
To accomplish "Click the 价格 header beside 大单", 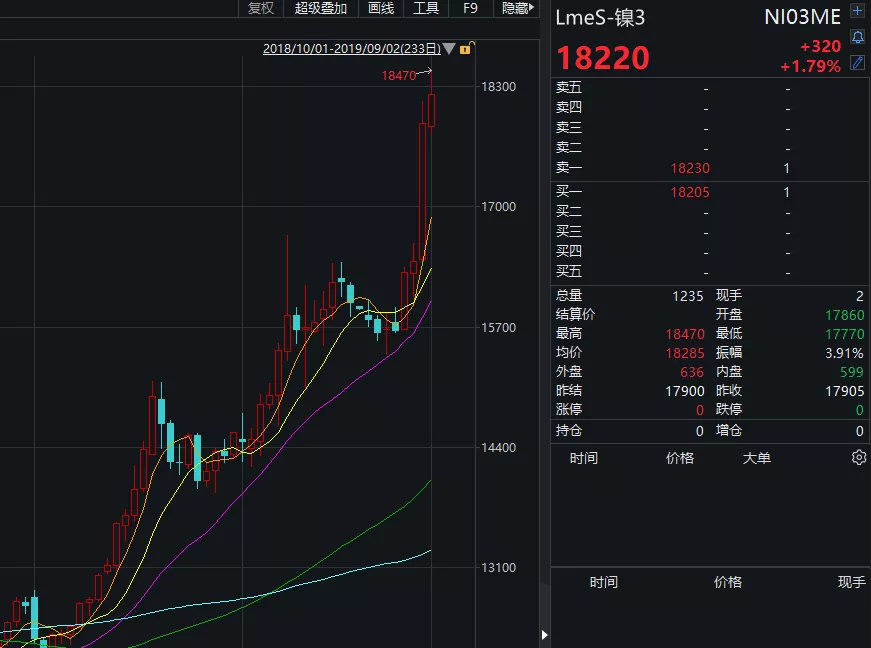I will point(680,458).
